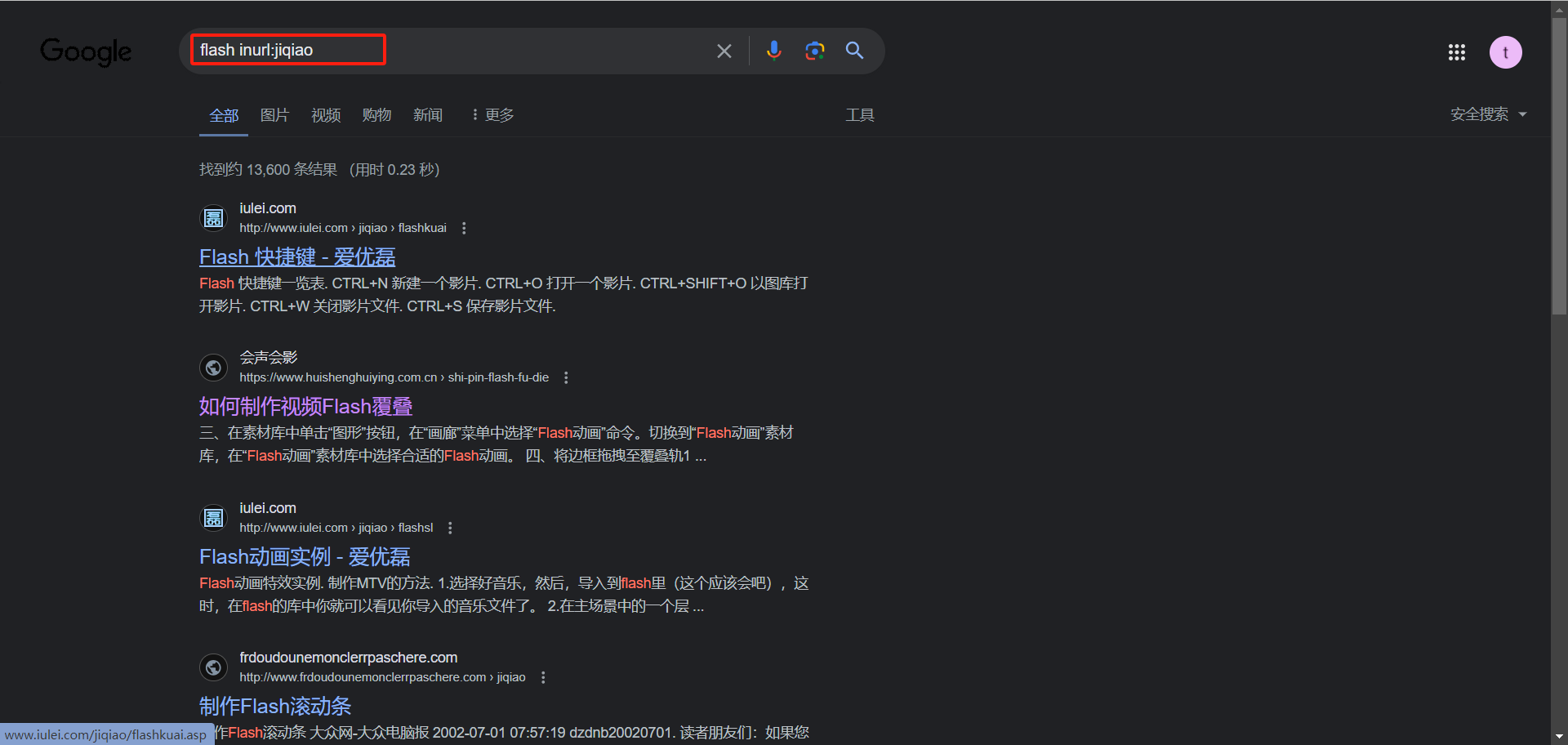
Task: Open more options for the huishenghuiying result
Action: (566, 377)
